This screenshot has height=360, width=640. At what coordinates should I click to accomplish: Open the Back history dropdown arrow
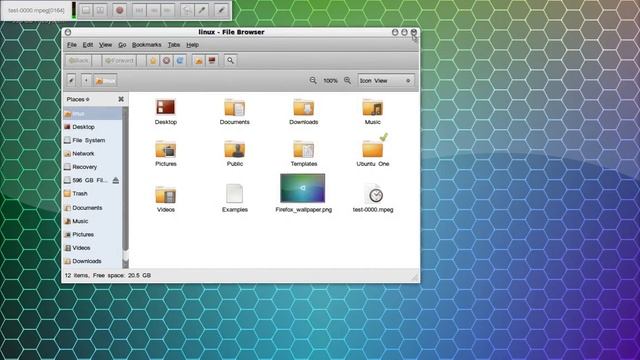[x=97, y=60]
